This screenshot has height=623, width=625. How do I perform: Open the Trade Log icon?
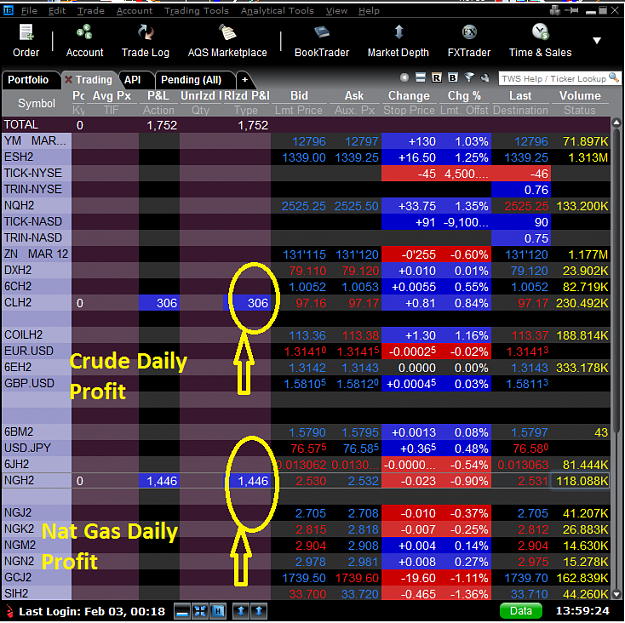(x=145, y=41)
